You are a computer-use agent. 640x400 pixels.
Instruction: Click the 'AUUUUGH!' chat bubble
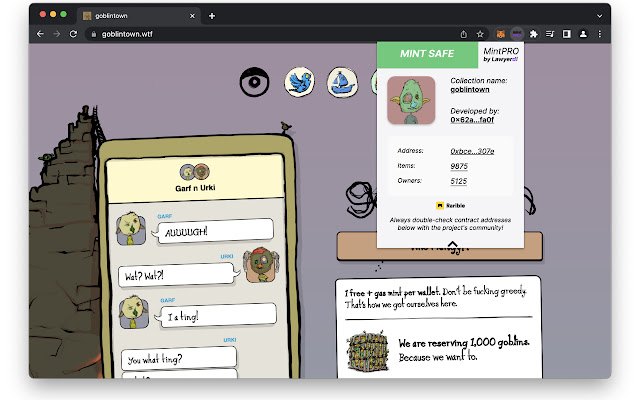pos(215,231)
